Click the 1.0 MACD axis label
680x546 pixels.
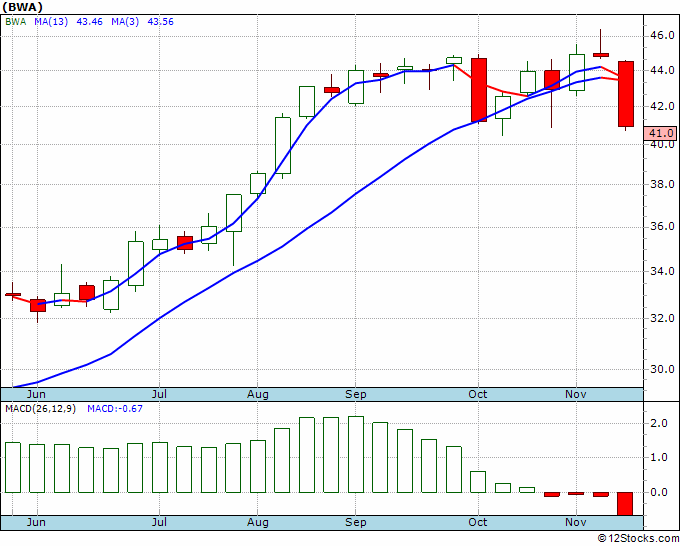[659, 458]
